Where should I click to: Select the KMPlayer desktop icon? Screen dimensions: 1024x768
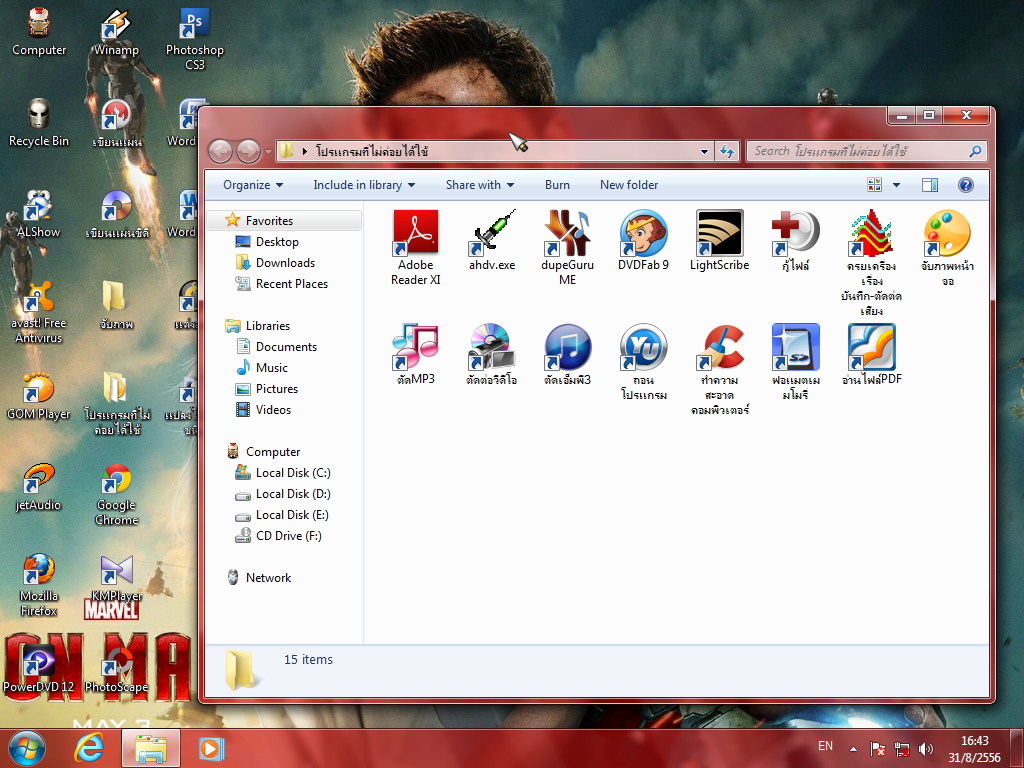pyautogui.click(x=116, y=578)
